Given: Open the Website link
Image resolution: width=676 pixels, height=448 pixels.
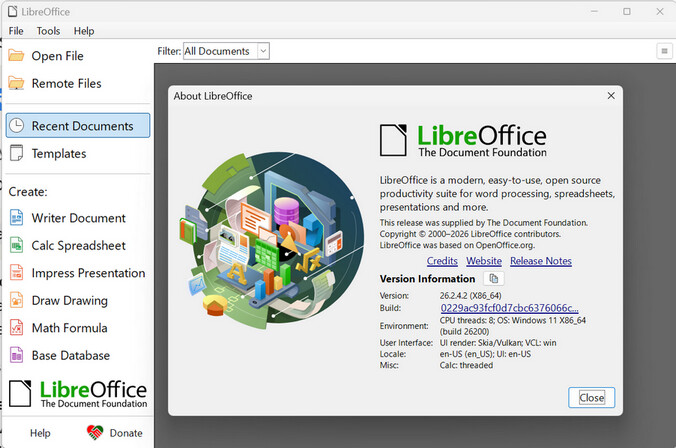Looking at the screenshot, I should (484, 261).
